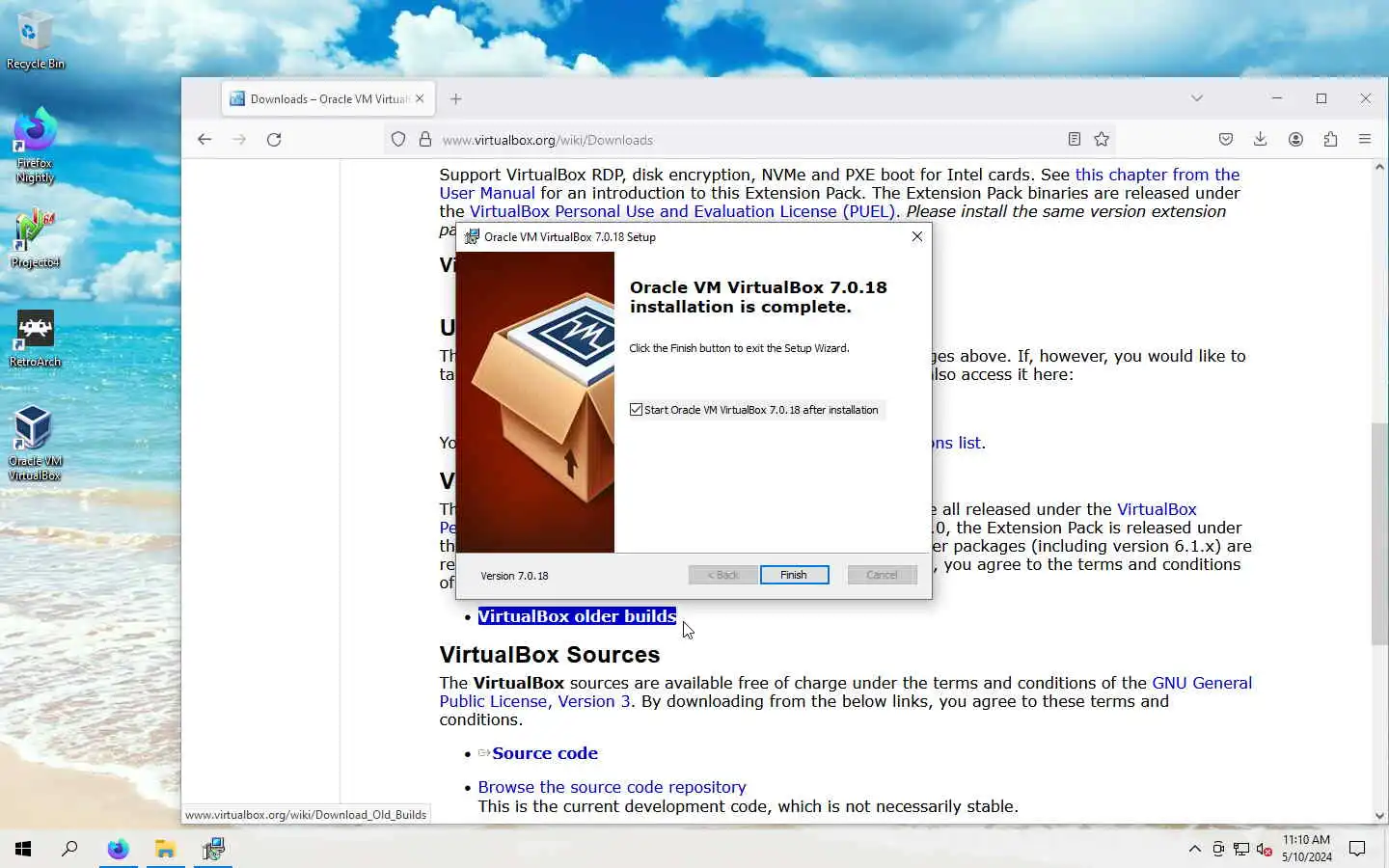
Task: Open Oracle VM VirtualBox desktop shortcut
Action: point(35,444)
